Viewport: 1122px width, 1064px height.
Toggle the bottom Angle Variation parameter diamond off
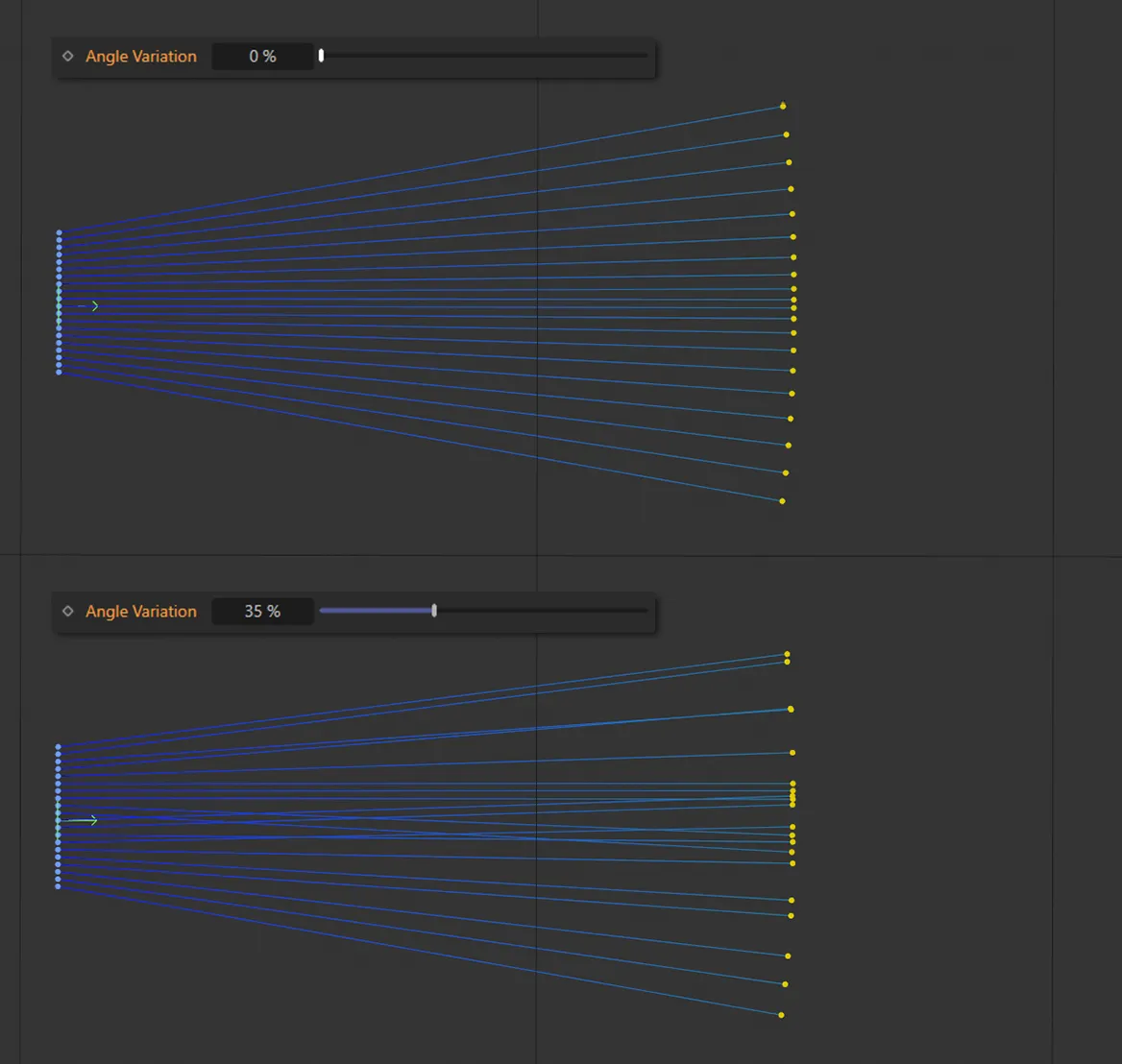pyautogui.click(x=67, y=611)
